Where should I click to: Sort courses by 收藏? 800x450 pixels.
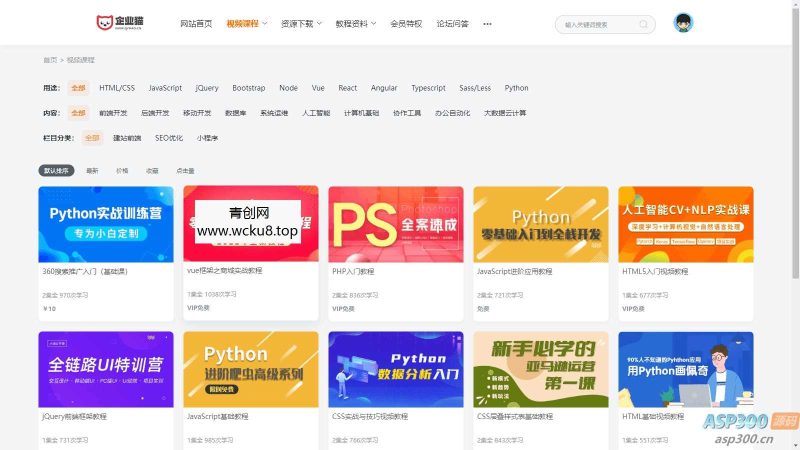point(152,171)
